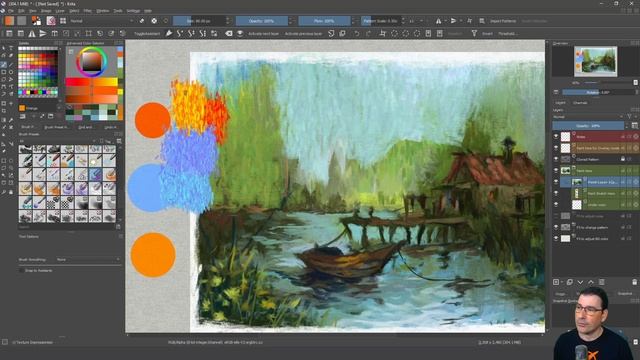
Task: Select the Zoom tool in toolbox
Action: click(4, 192)
